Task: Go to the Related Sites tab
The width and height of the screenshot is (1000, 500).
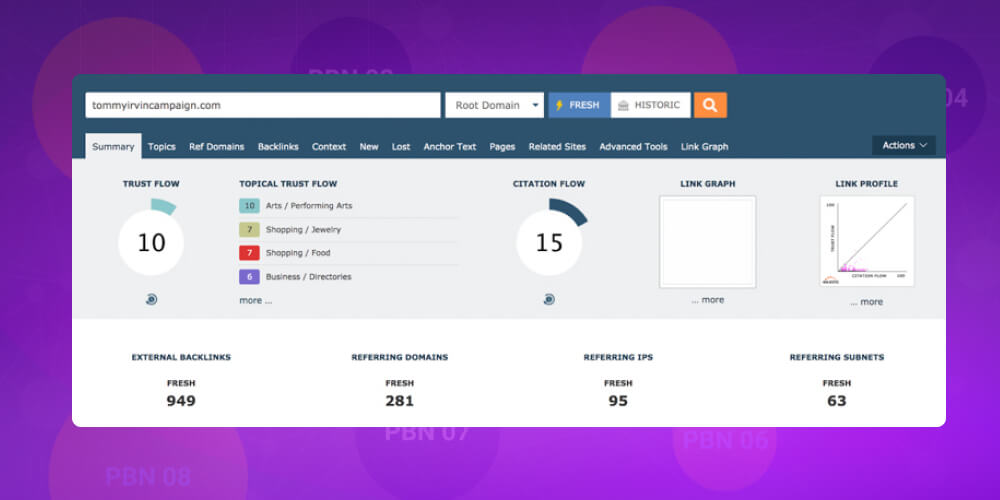Action: 557,147
